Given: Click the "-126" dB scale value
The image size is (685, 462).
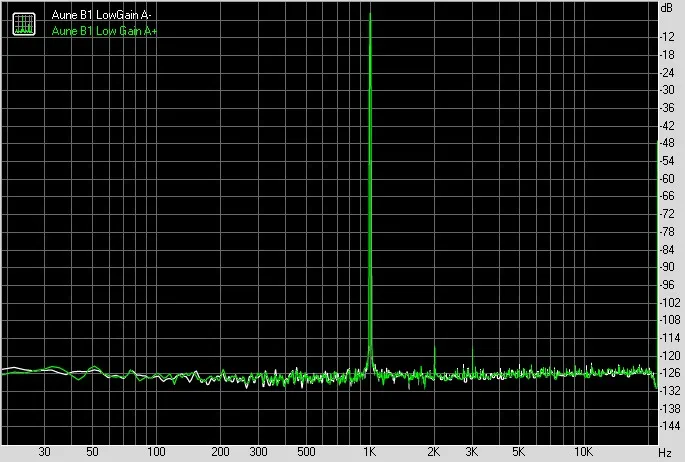Looking at the screenshot, I should pos(670,373).
